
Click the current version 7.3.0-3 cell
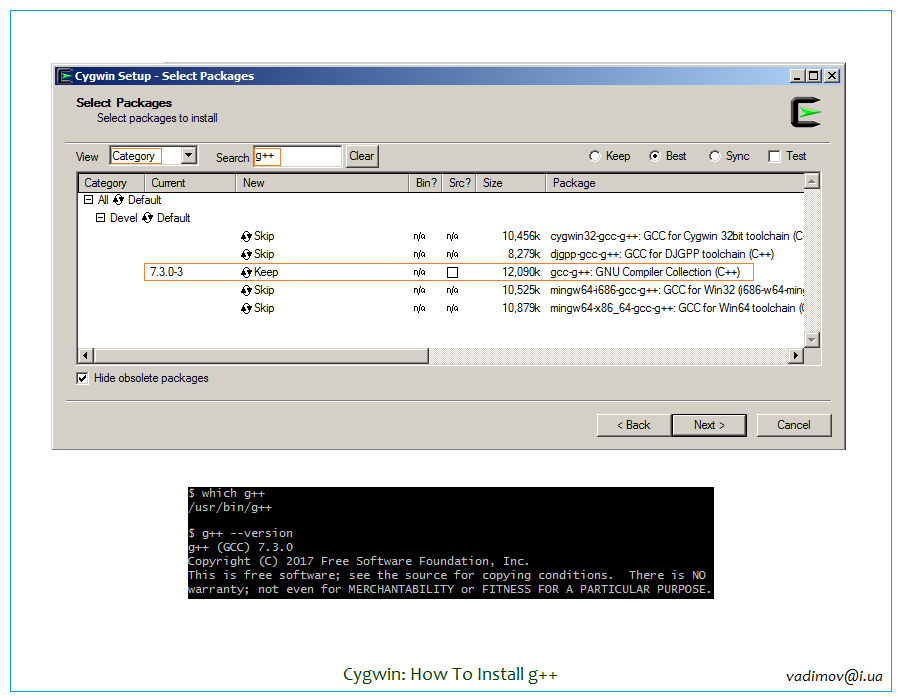[x=166, y=273]
